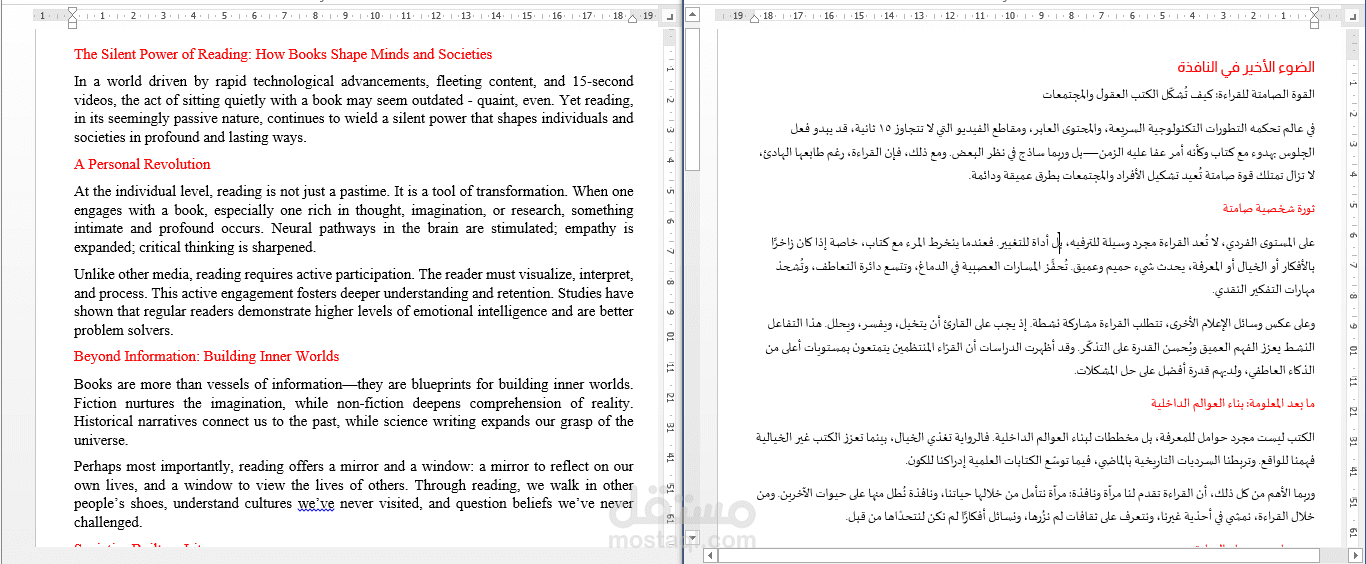
Task: Click the scroll-down arrow of the Arabic document window
Action: click(692, 537)
